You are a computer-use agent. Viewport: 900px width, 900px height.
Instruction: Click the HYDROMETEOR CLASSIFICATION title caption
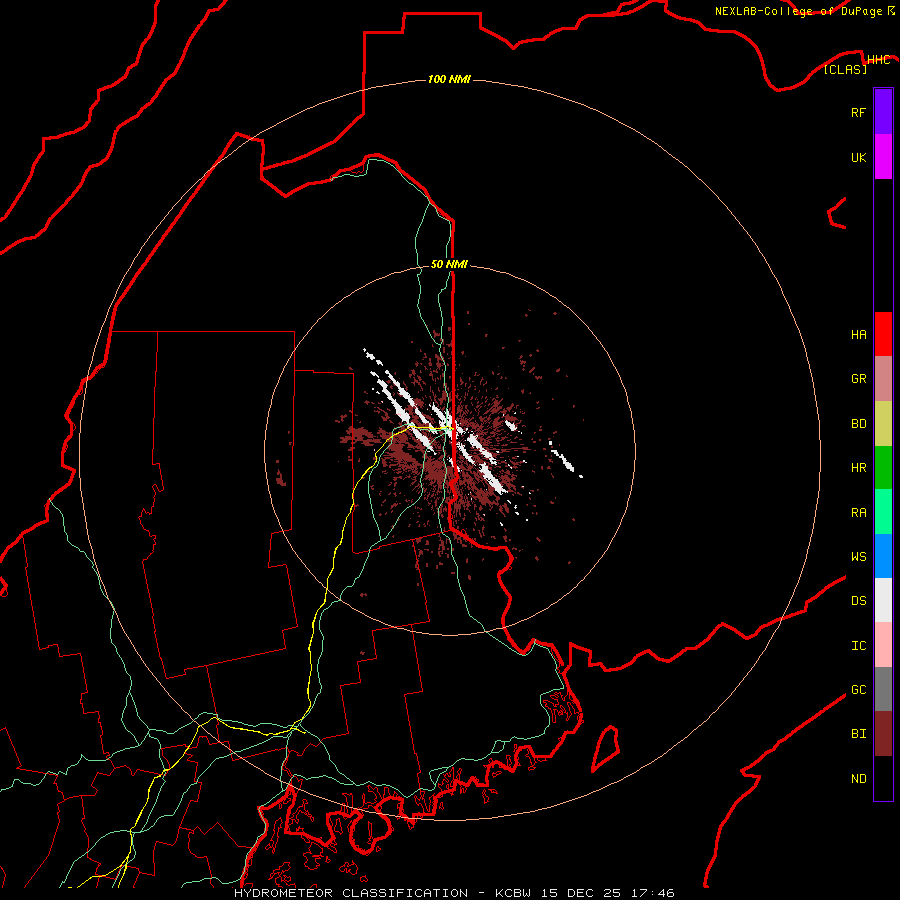351,893
